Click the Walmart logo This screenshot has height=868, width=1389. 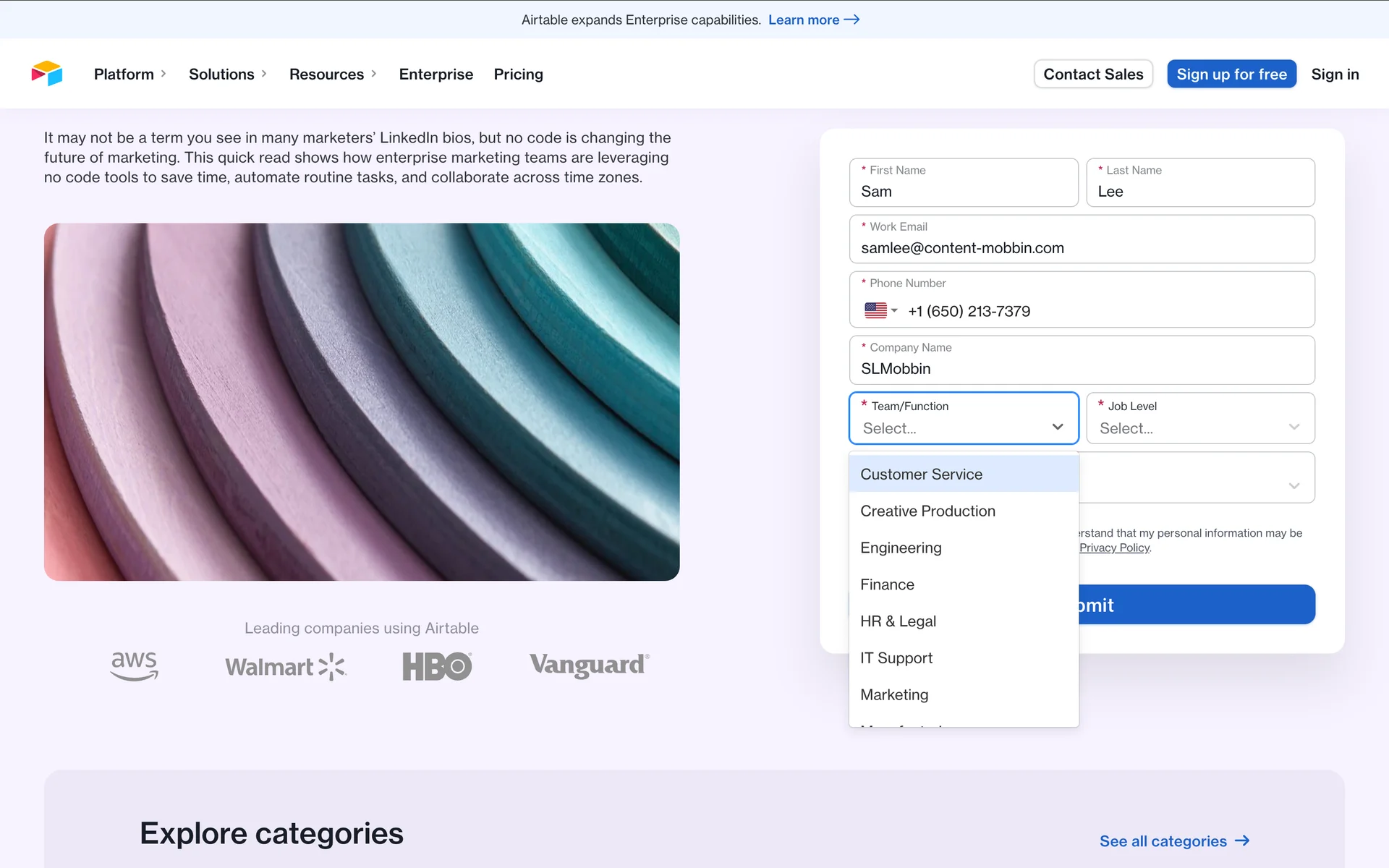tap(286, 666)
